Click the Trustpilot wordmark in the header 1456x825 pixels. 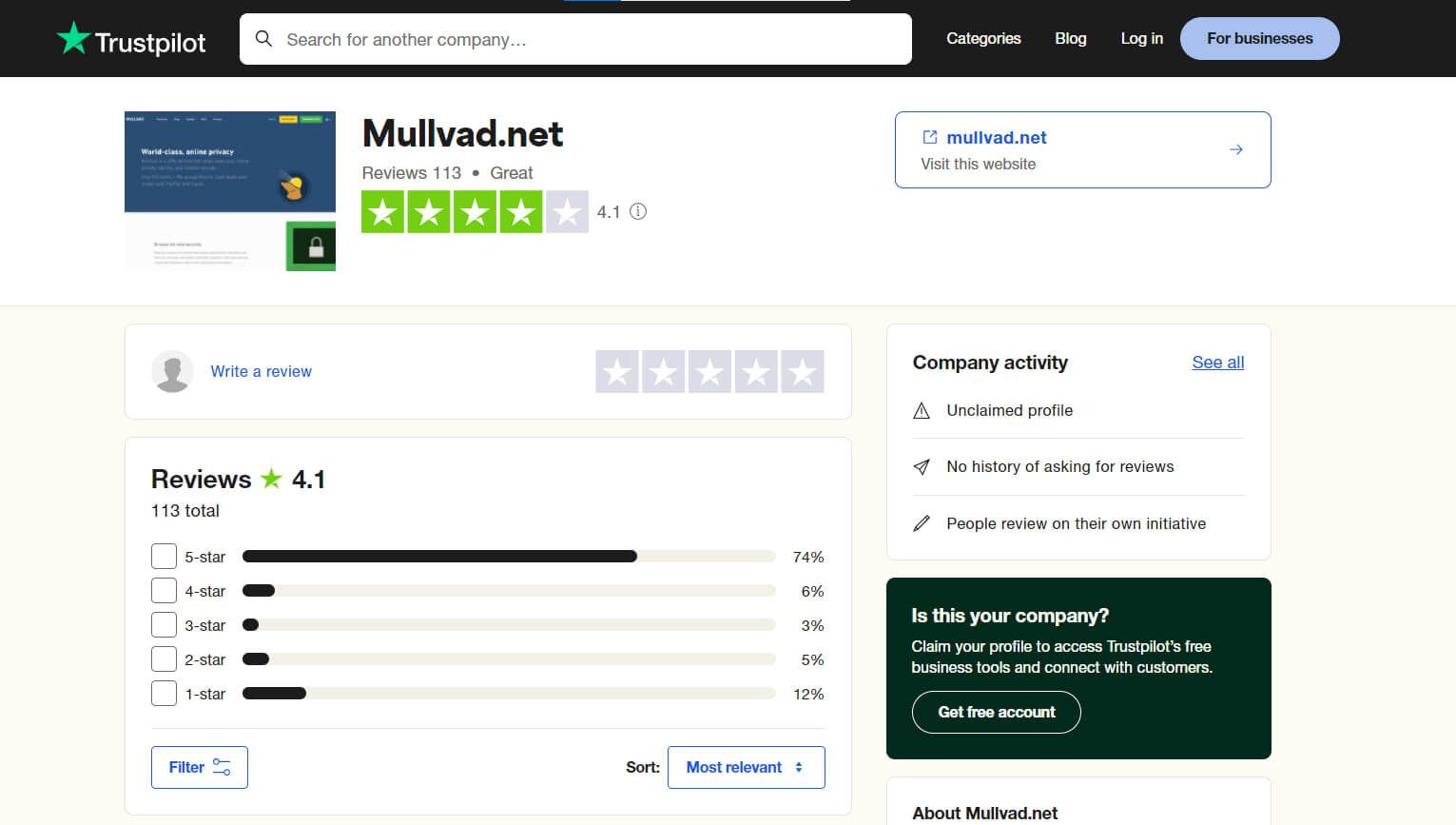click(x=150, y=42)
